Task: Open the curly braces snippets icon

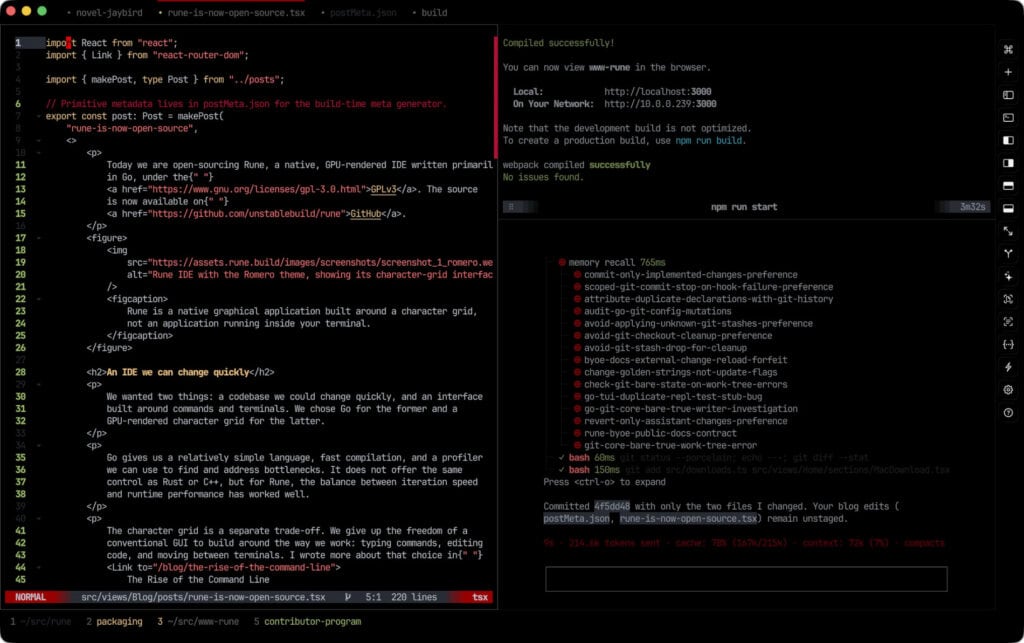Action: [1008, 345]
